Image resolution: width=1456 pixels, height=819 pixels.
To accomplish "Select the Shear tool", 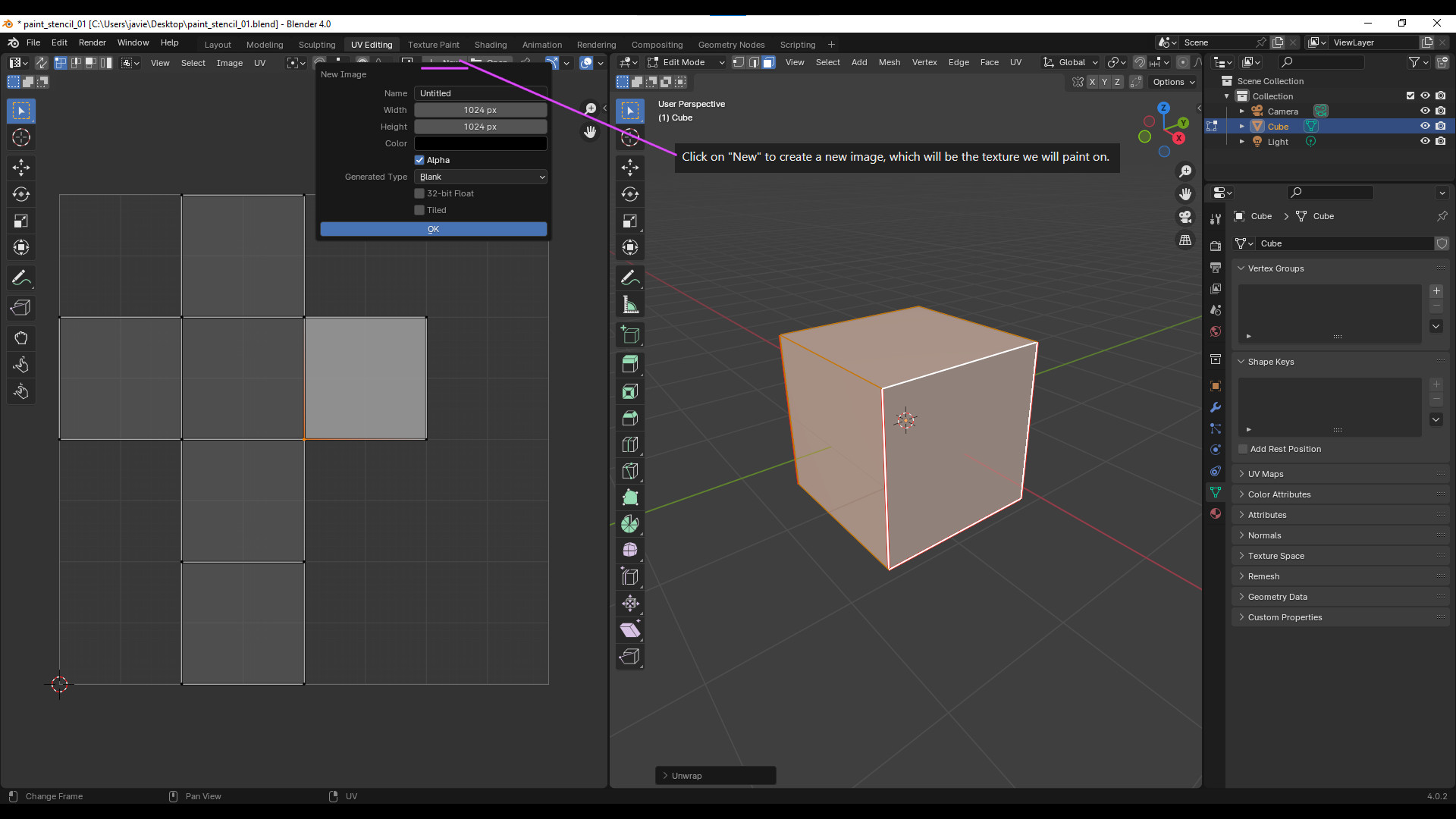I will [630, 629].
